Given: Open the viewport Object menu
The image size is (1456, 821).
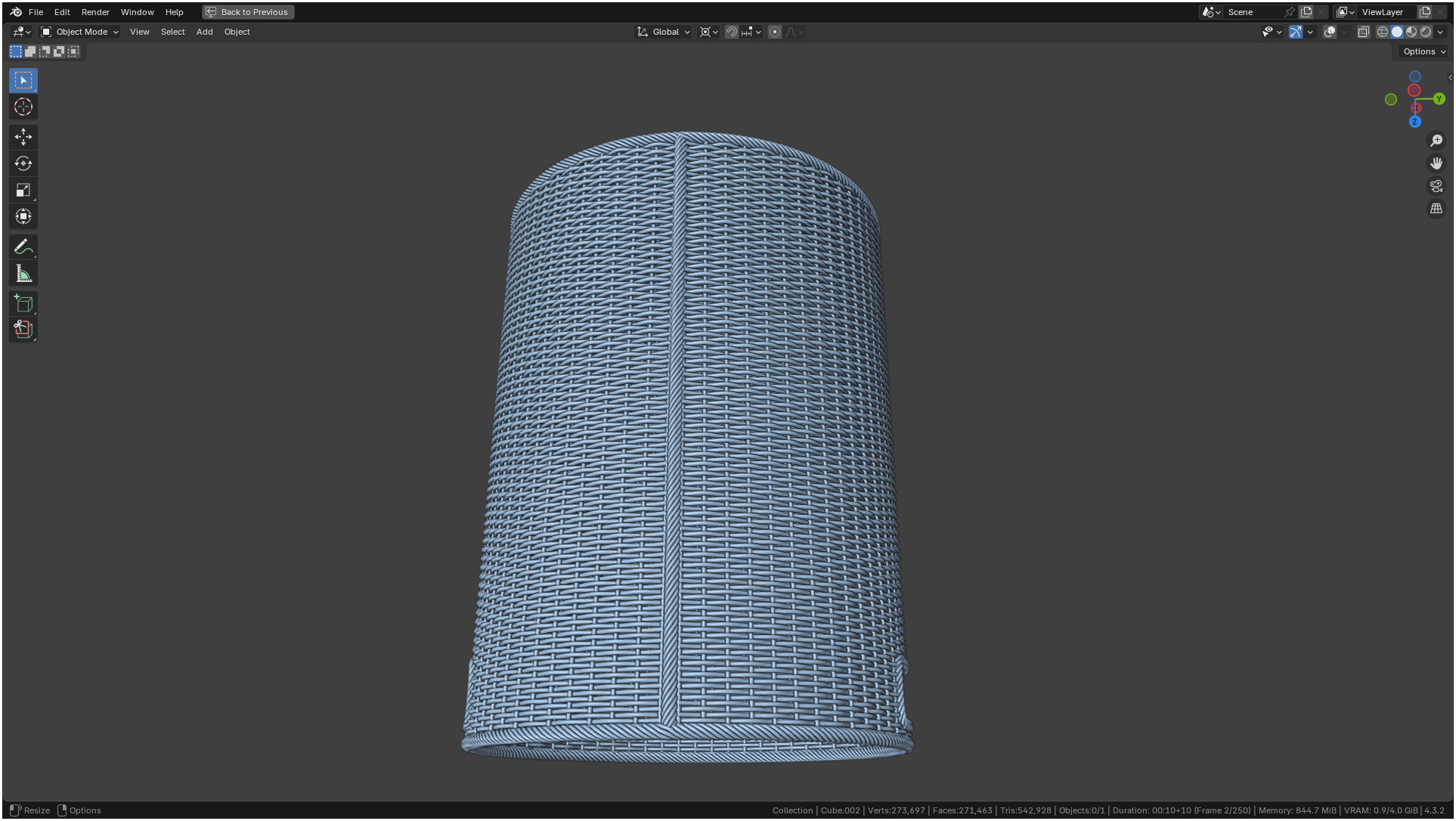Looking at the screenshot, I should pos(237,32).
